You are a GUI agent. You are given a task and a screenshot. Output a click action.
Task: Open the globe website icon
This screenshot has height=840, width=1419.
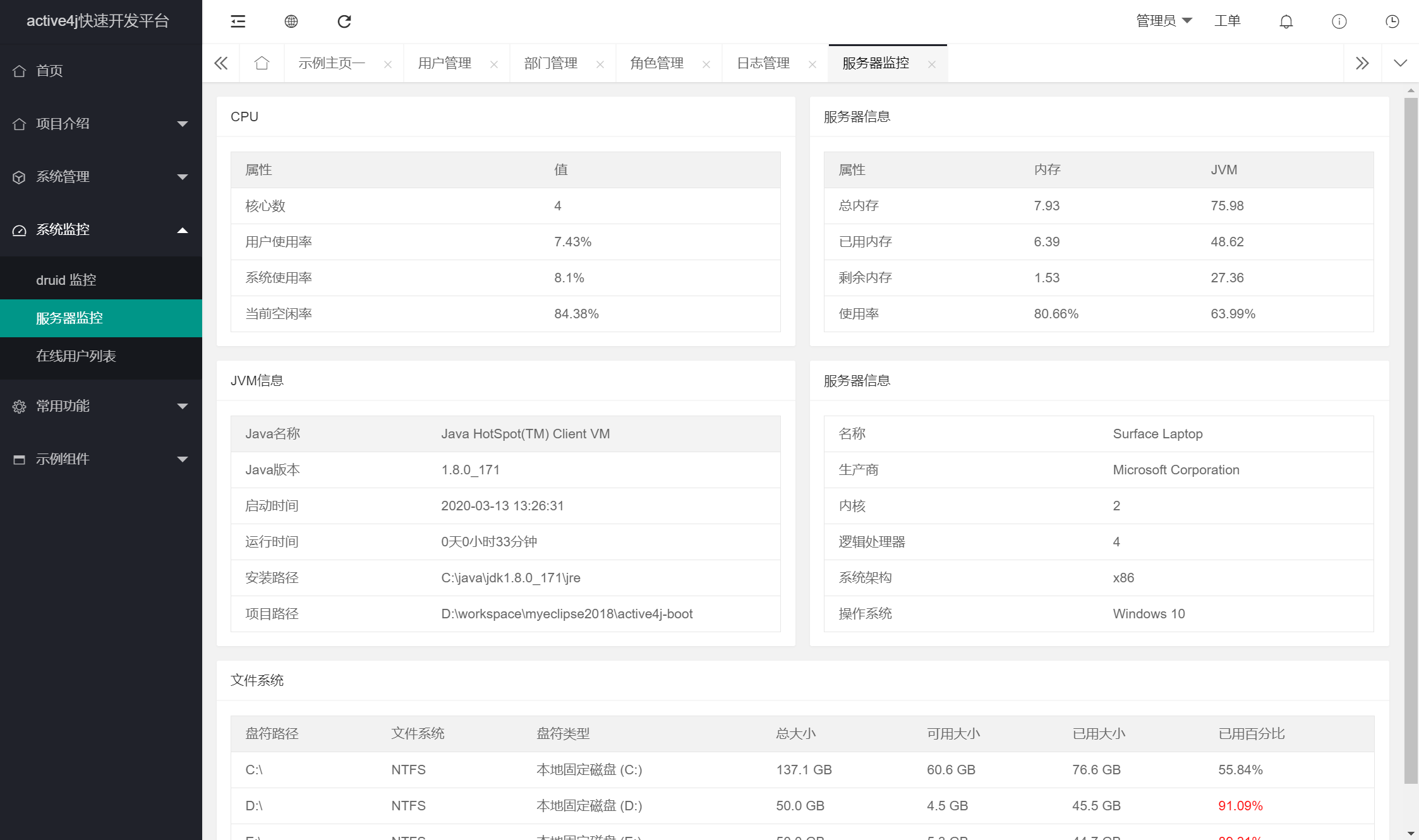point(291,21)
